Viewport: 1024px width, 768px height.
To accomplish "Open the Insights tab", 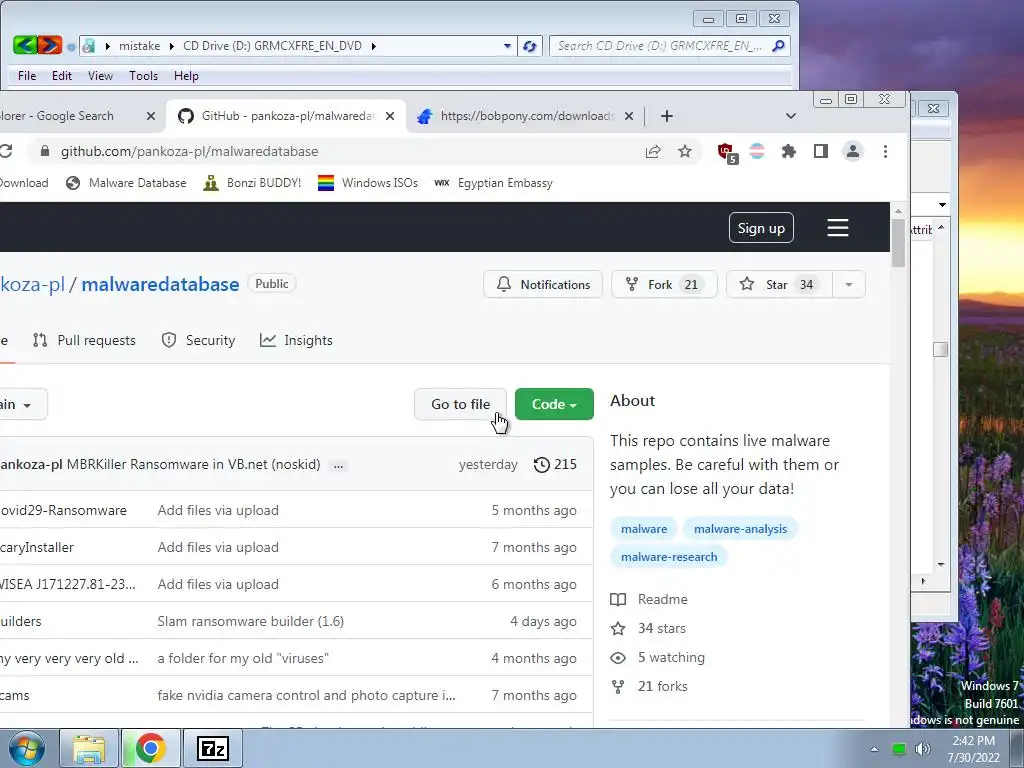I will (296, 340).
